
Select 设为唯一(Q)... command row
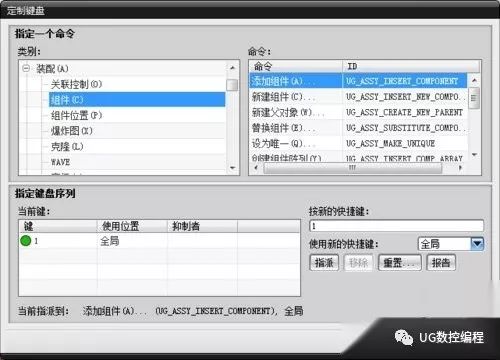[358, 143]
